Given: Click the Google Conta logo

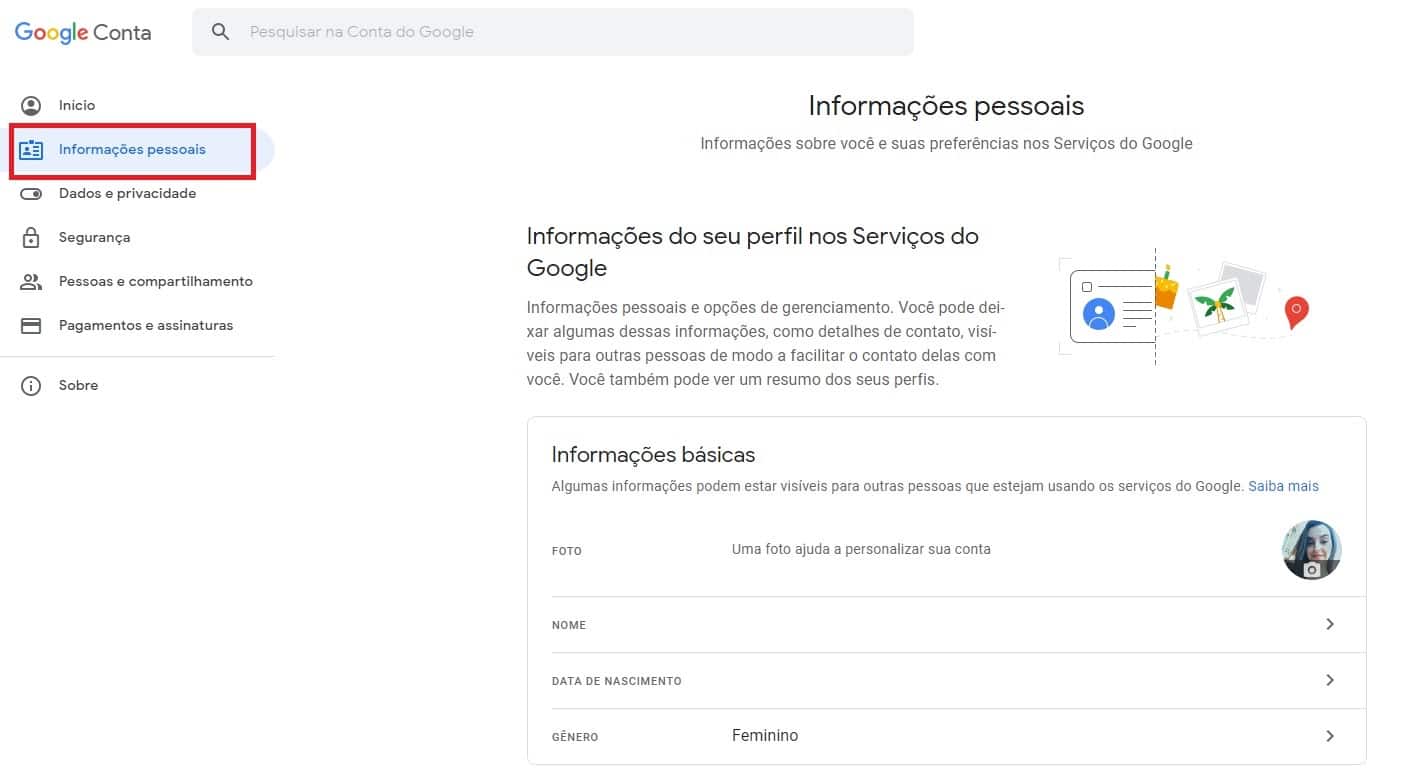Looking at the screenshot, I should click(x=82, y=32).
